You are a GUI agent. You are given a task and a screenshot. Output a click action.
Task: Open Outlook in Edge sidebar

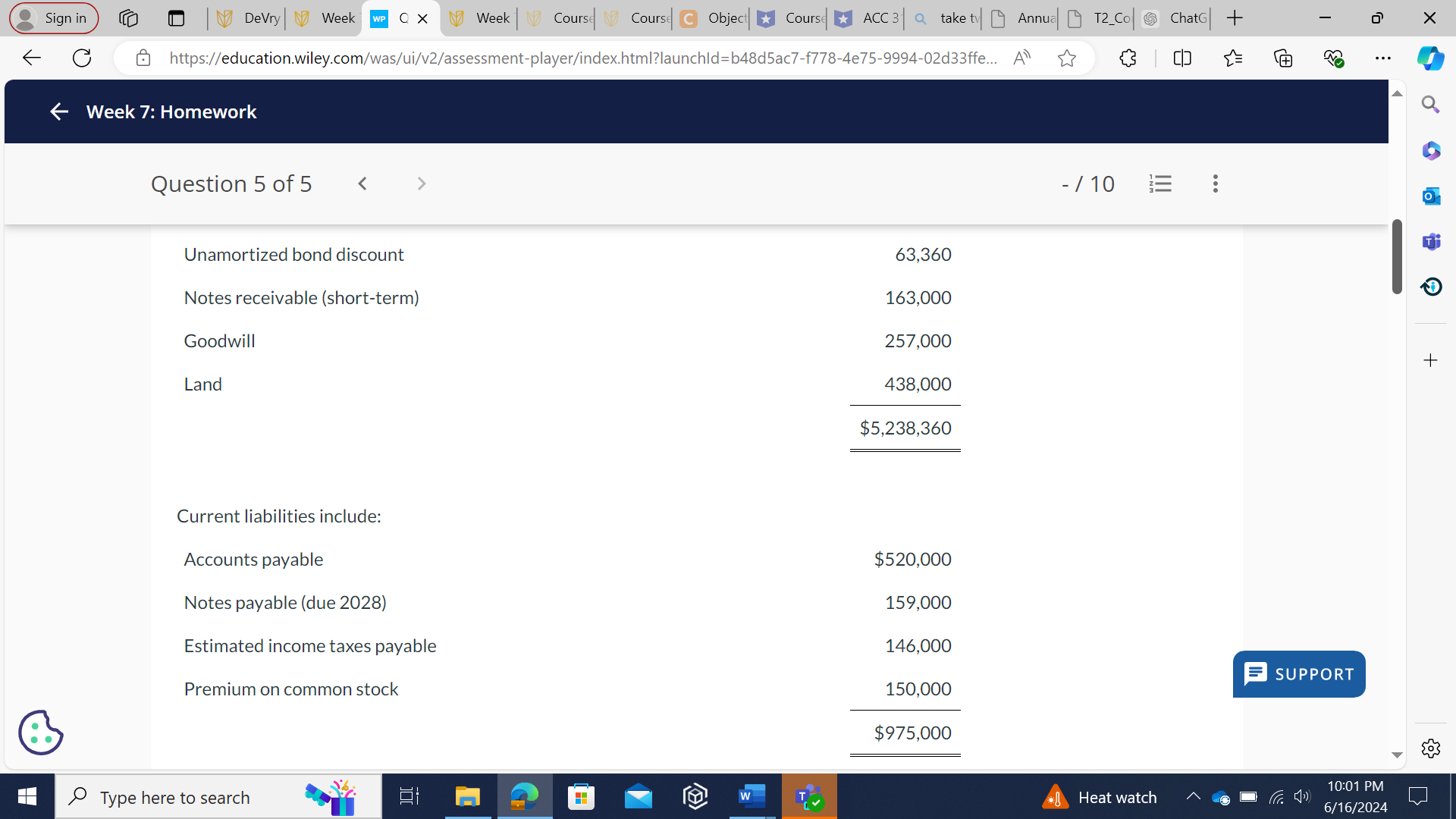point(1431,196)
